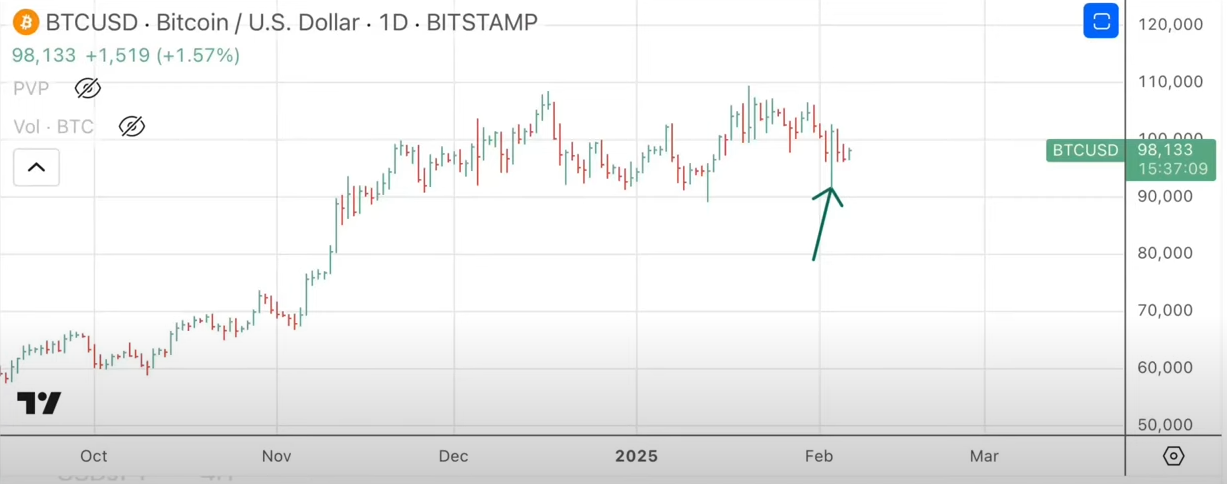Open chart settings via the hexagon gear icon
The height and width of the screenshot is (484, 1227).
point(1174,456)
